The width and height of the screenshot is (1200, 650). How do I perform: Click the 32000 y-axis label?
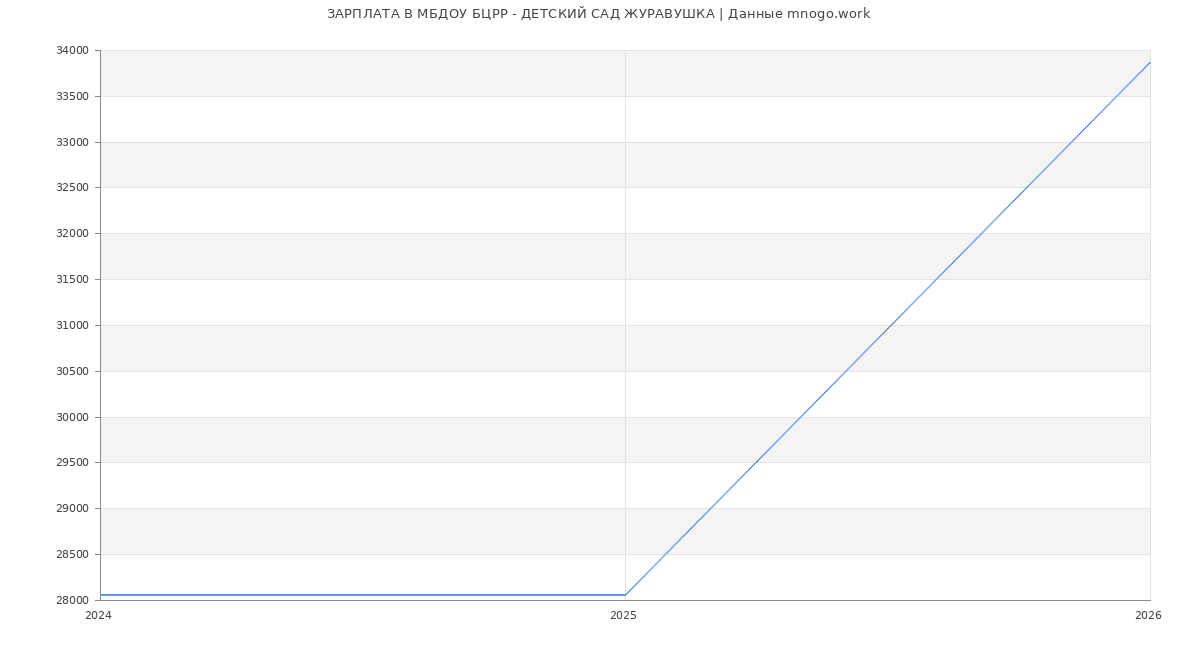point(74,234)
